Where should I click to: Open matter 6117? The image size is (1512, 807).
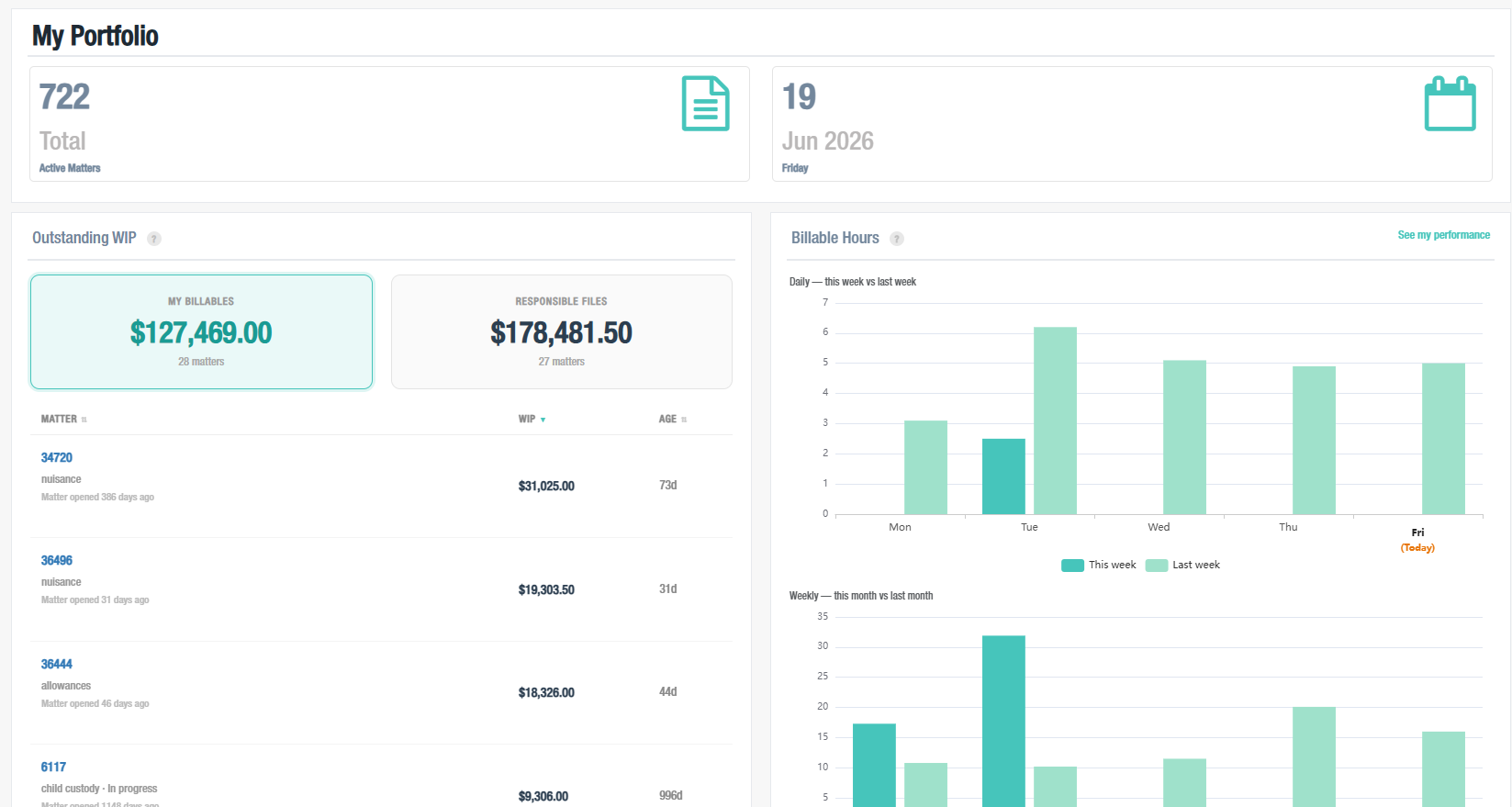click(53, 767)
